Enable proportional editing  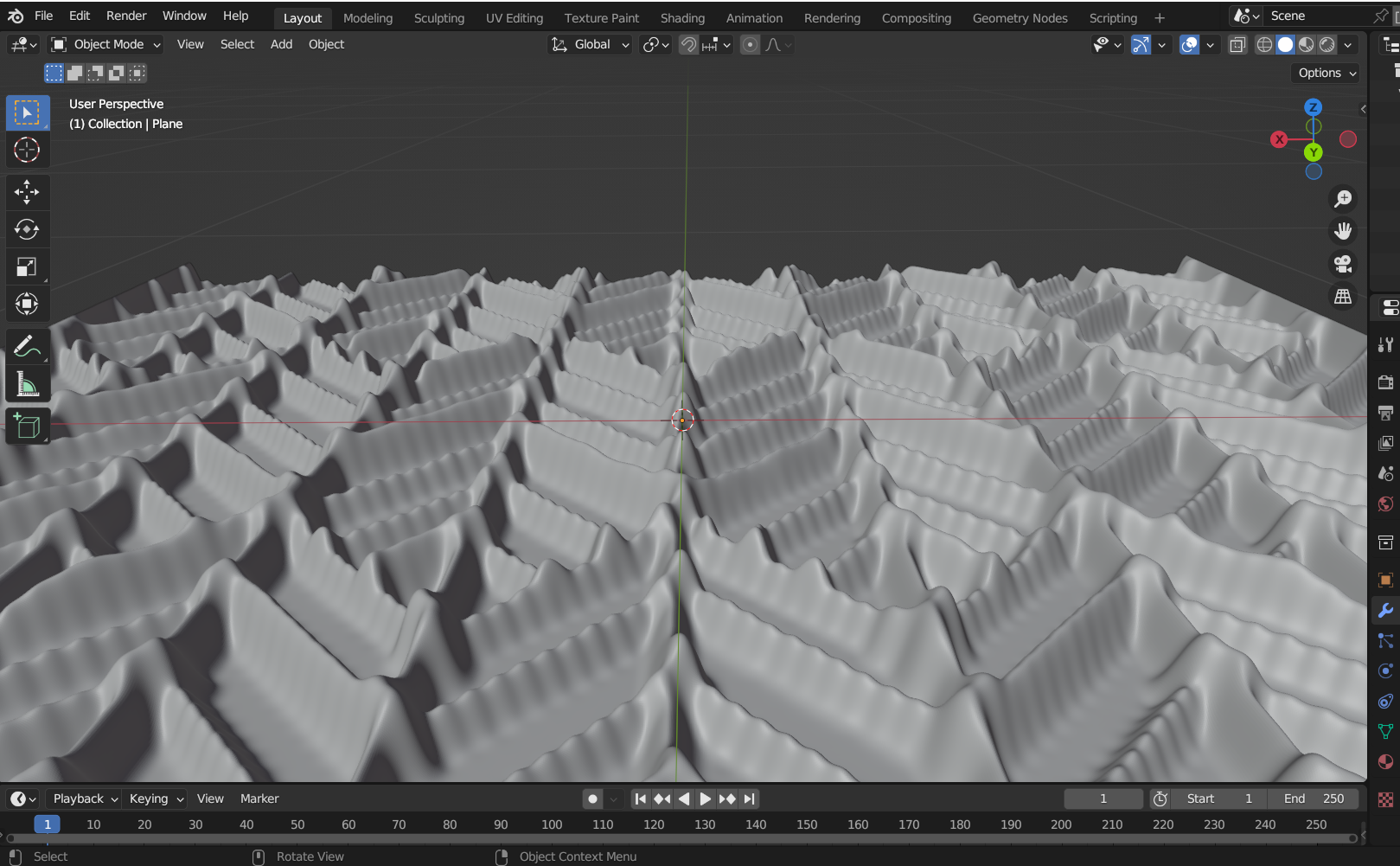[x=750, y=45]
